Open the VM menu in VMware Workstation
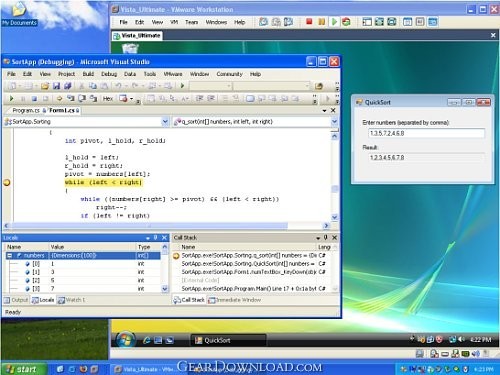The image size is (500, 375). (174, 22)
